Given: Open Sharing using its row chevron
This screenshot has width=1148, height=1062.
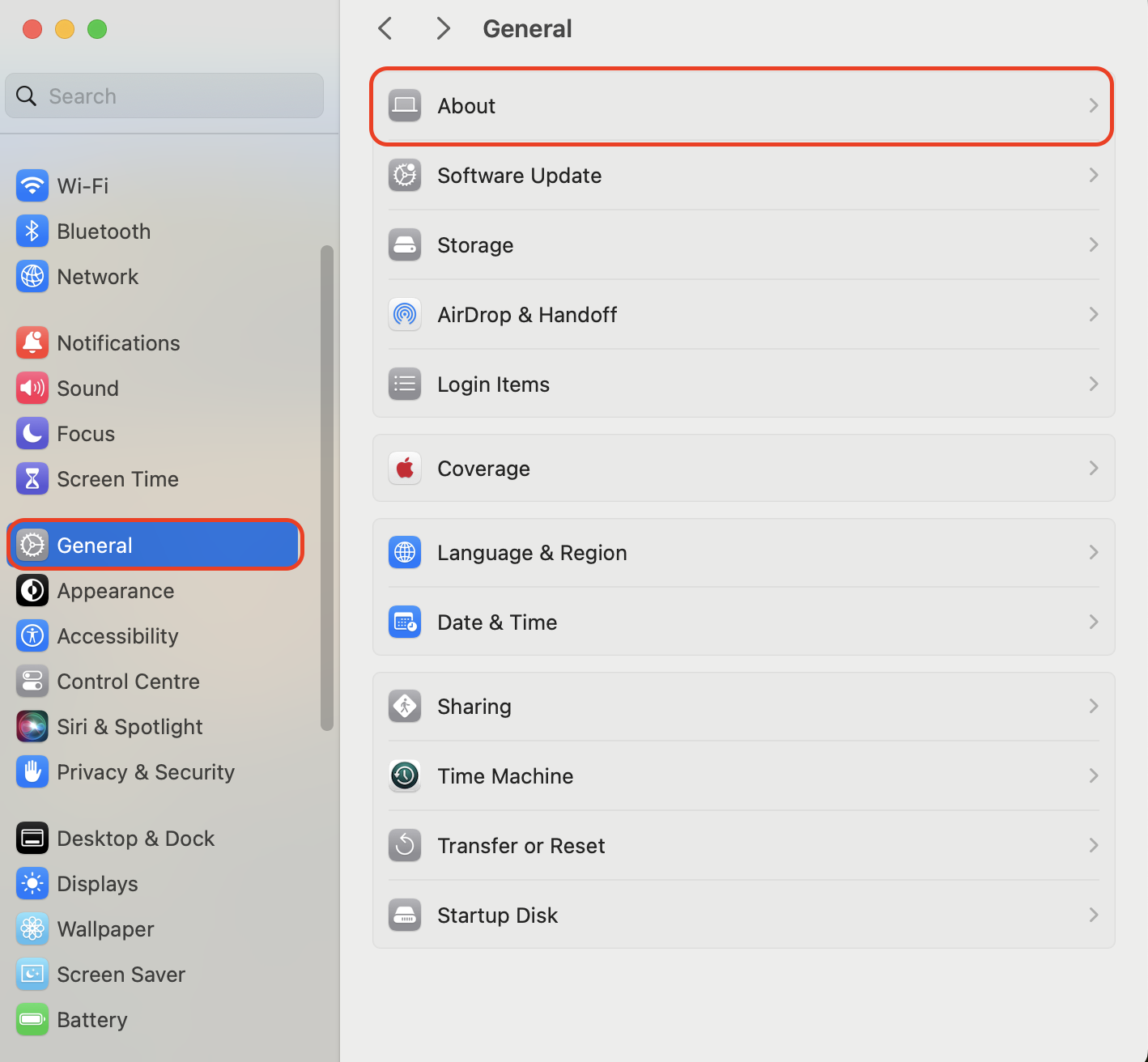Looking at the screenshot, I should [x=1094, y=707].
